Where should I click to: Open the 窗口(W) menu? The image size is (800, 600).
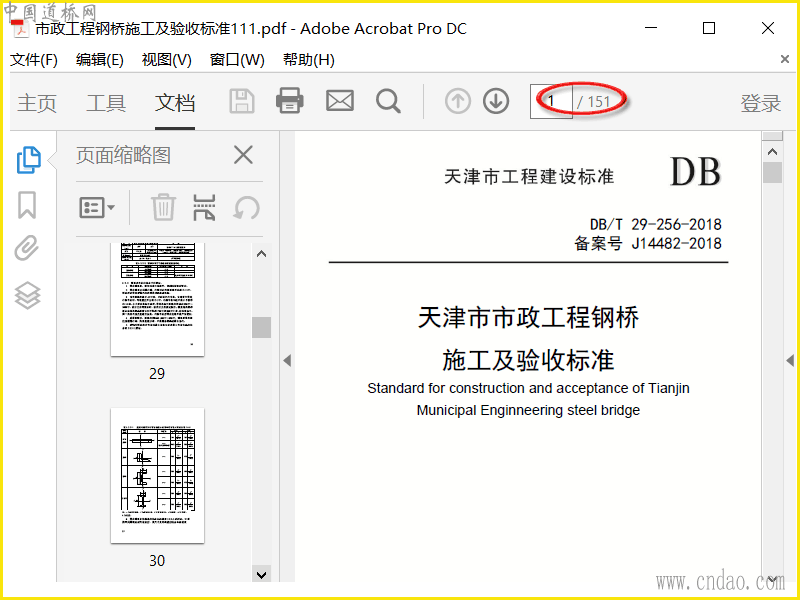[x=237, y=60]
